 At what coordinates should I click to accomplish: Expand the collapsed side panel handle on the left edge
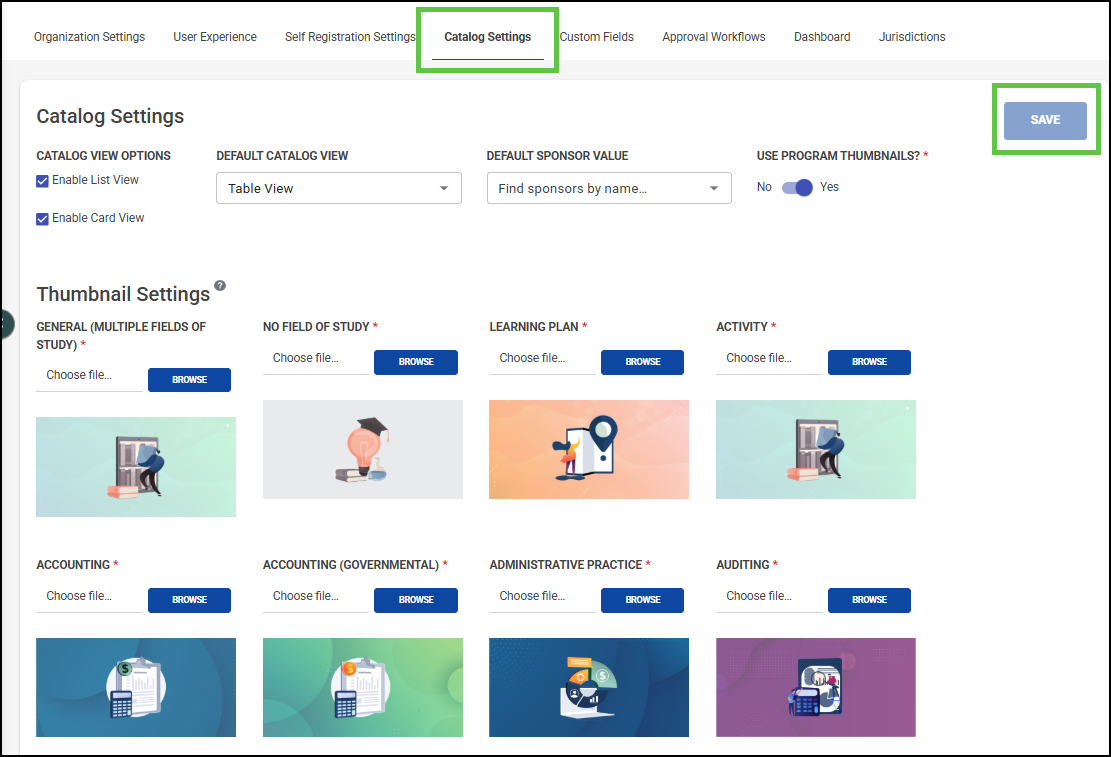[x=5, y=324]
